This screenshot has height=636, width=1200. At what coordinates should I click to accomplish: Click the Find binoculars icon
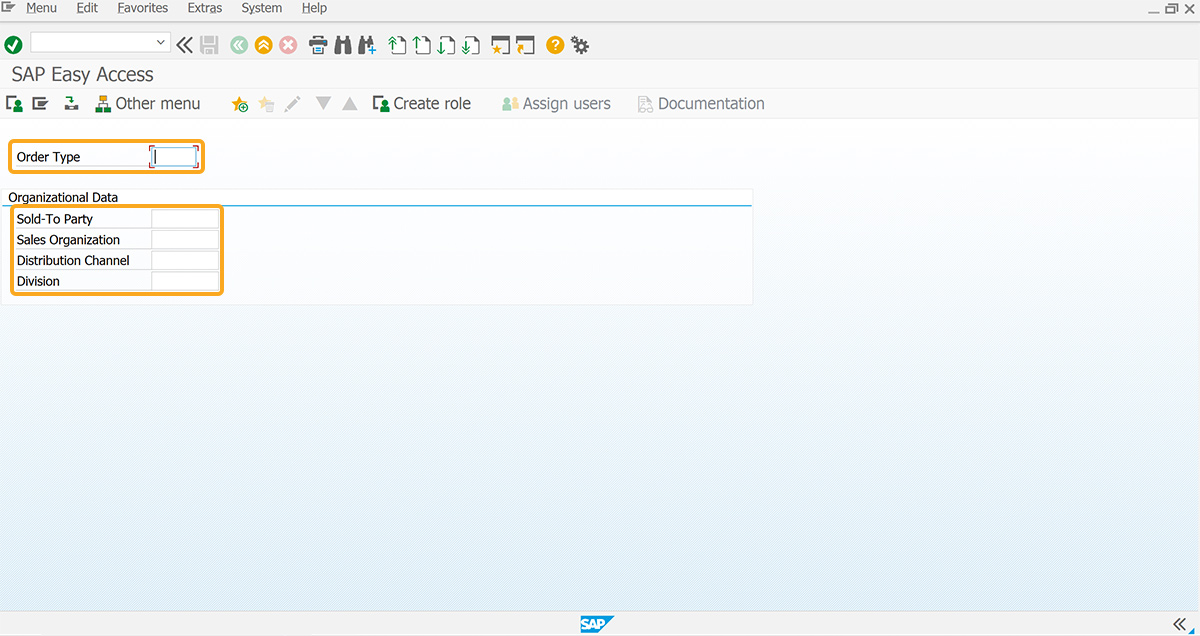coord(343,44)
